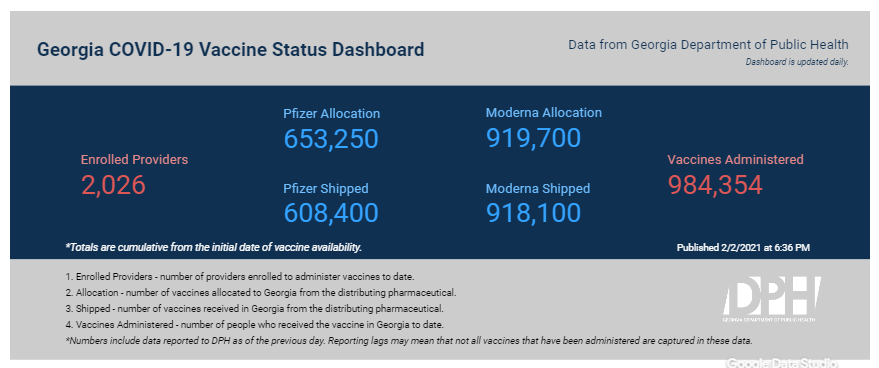Image resolution: width=879 pixels, height=368 pixels.
Task: Click the Moderna Shipped label
Action: click(538, 188)
